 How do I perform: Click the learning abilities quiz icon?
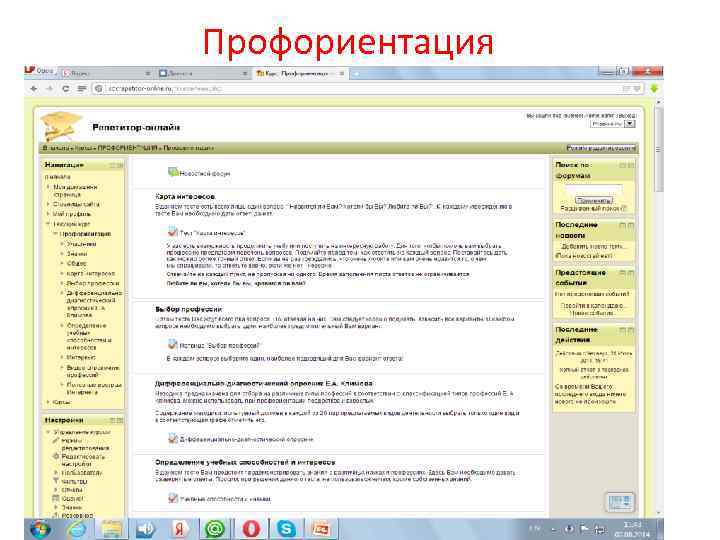tap(173, 498)
